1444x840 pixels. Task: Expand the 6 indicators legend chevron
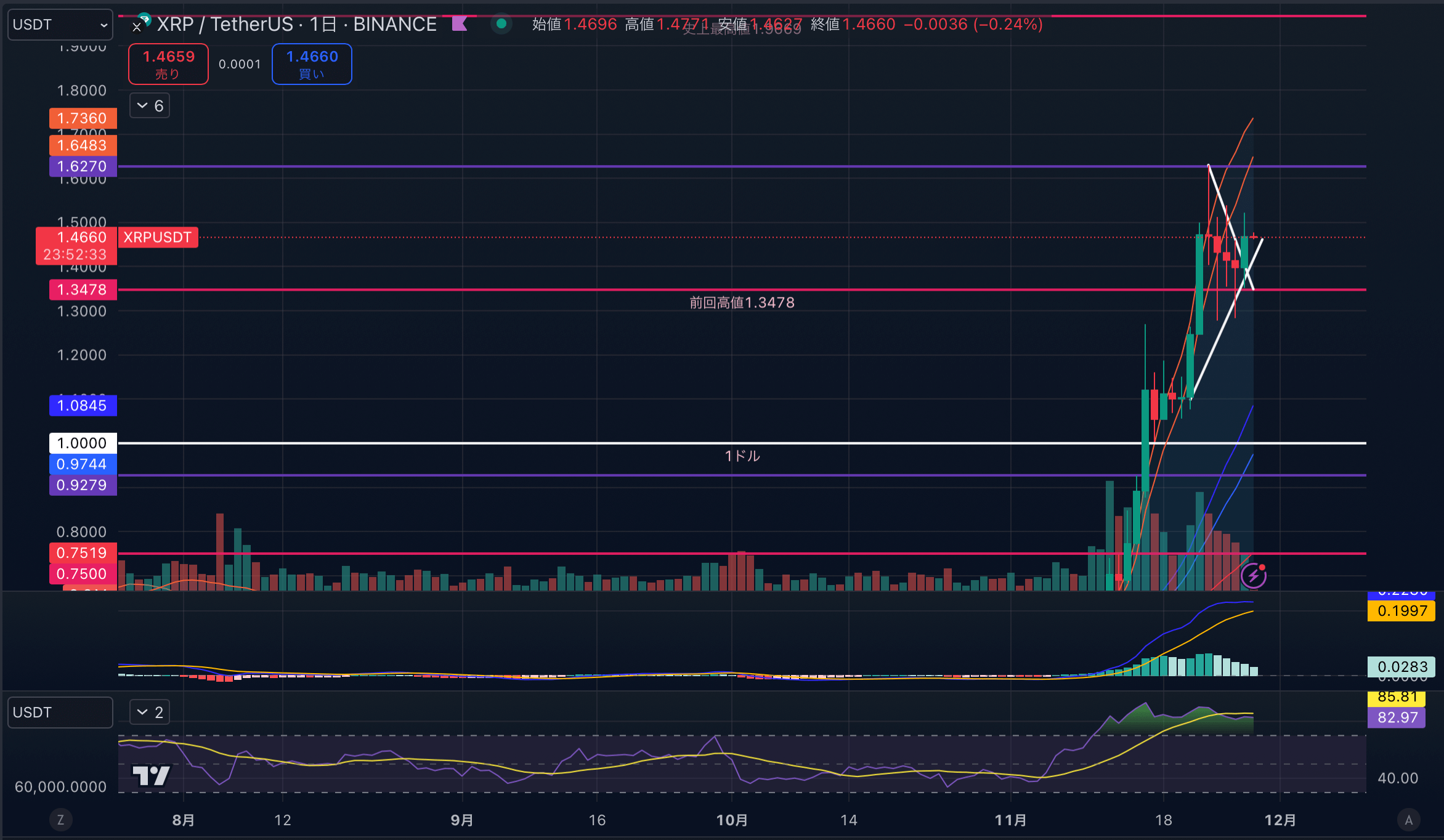click(x=150, y=106)
